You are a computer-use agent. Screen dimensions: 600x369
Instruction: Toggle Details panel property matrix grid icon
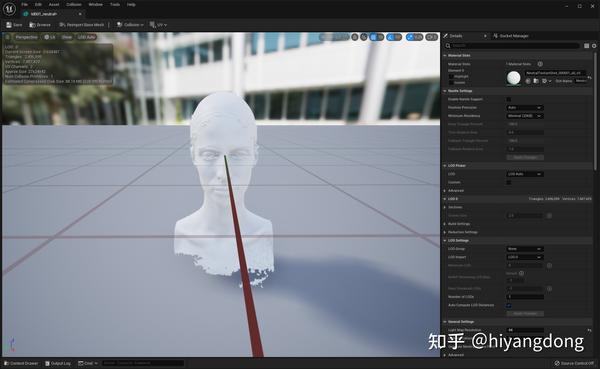point(587,46)
